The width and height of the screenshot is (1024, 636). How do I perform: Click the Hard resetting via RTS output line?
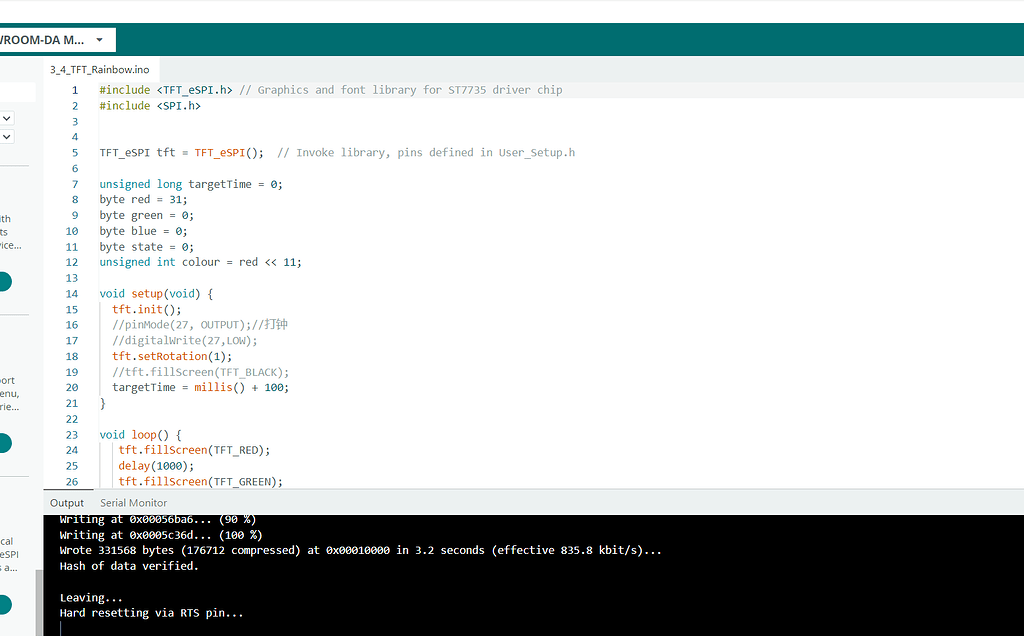pos(152,612)
